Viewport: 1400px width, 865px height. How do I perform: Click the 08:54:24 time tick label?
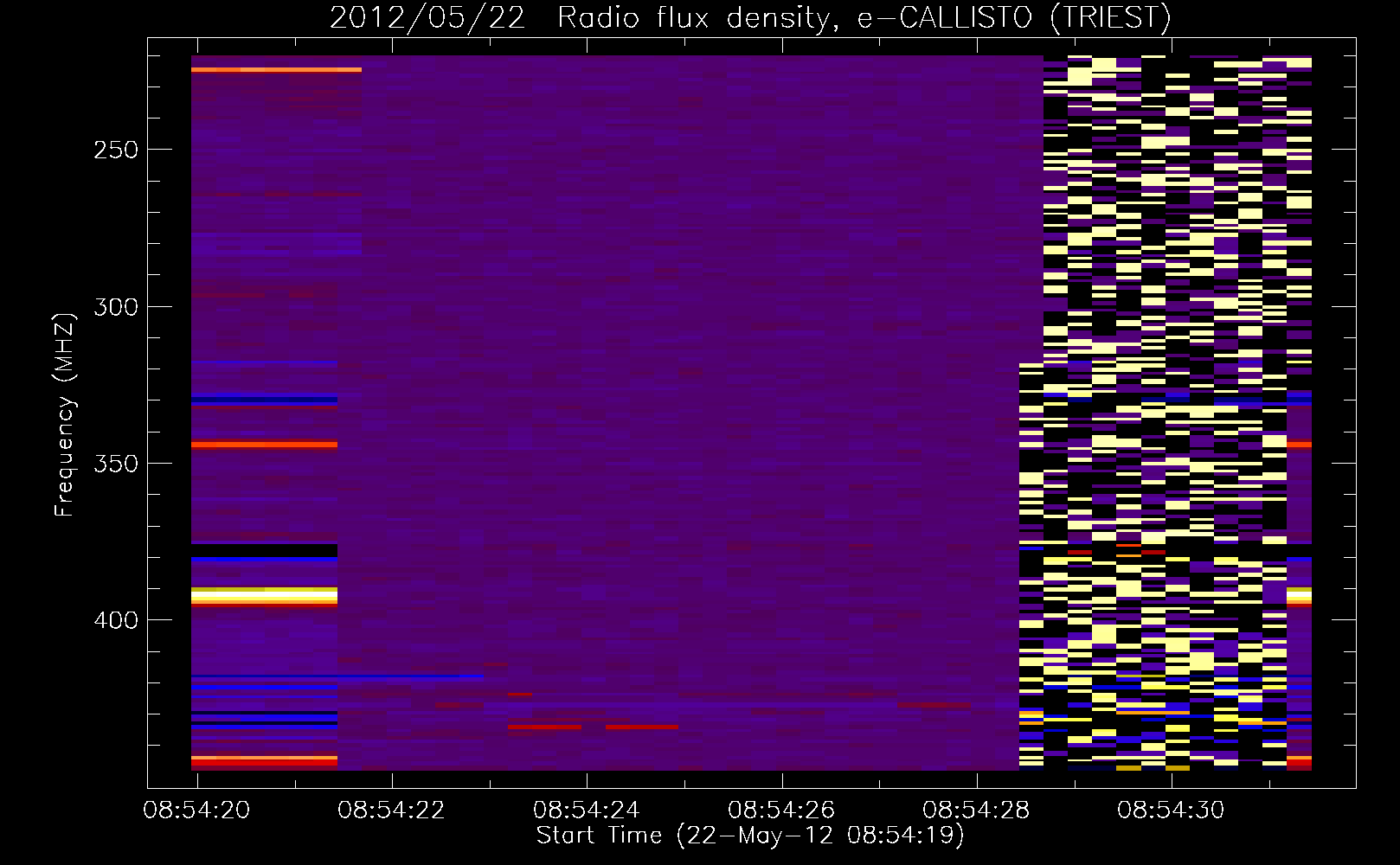point(587,811)
